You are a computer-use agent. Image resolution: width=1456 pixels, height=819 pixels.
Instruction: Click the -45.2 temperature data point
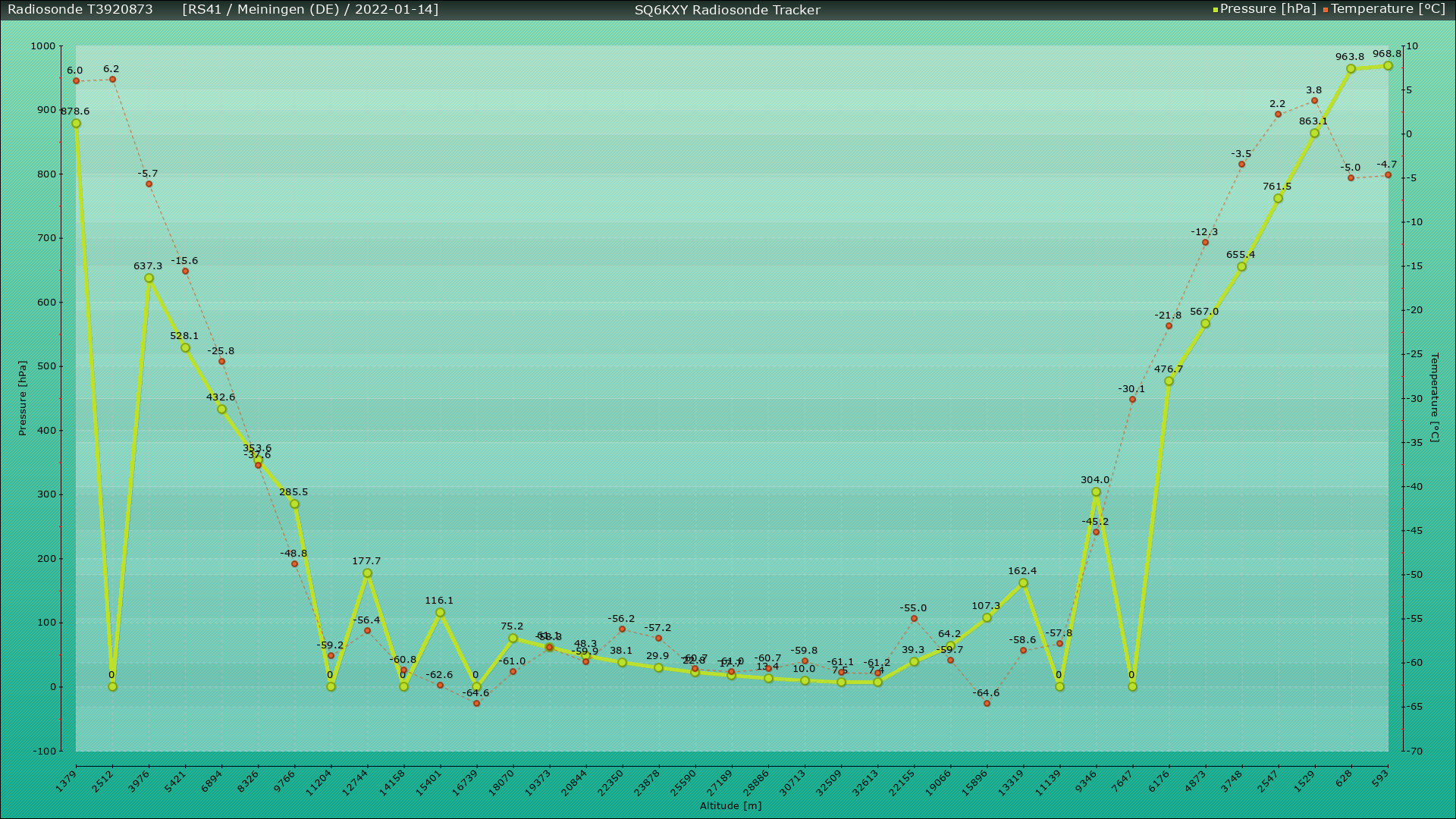click(1096, 532)
